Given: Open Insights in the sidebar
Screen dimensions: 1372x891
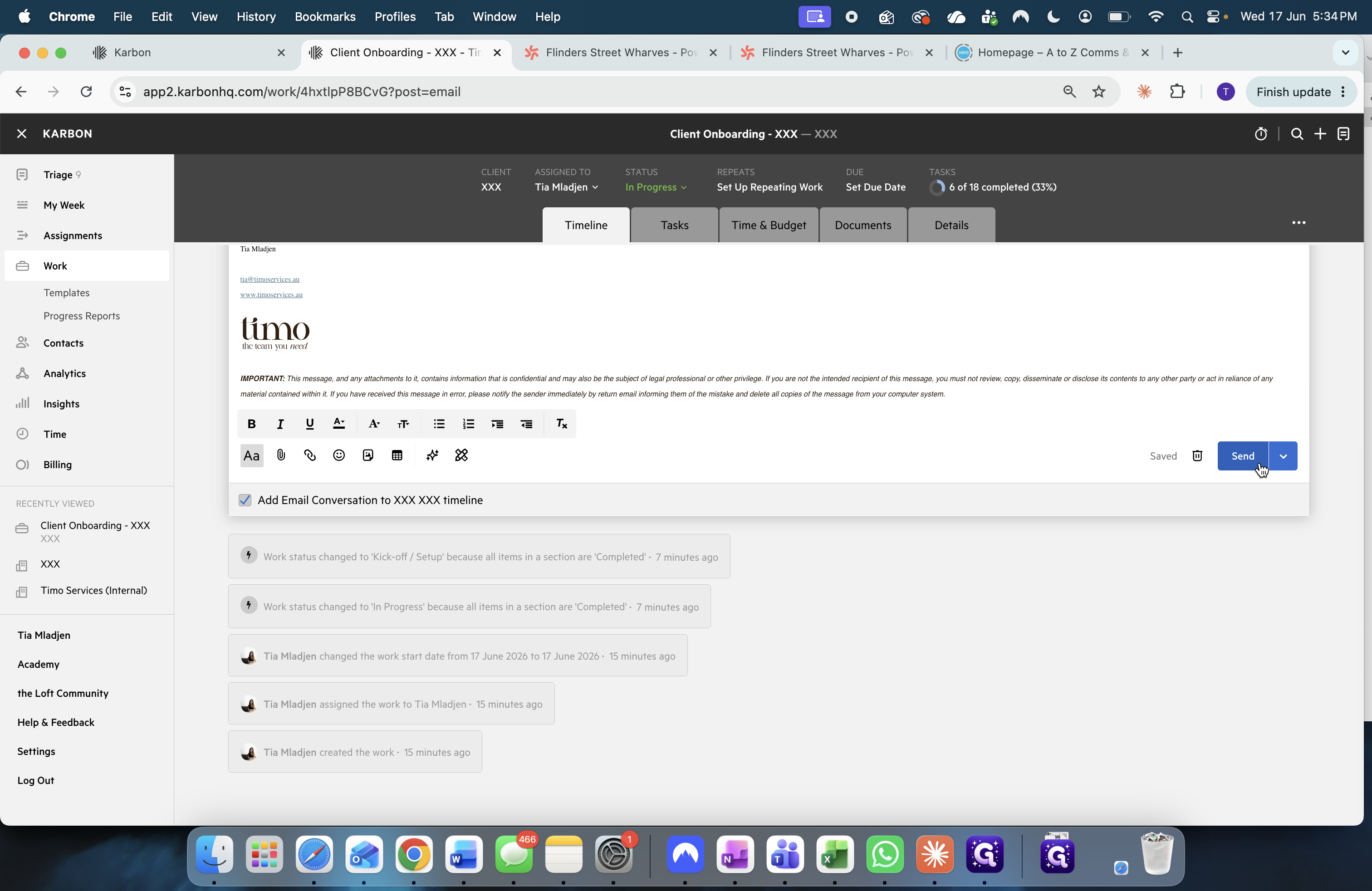Looking at the screenshot, I should coord(87,403).
